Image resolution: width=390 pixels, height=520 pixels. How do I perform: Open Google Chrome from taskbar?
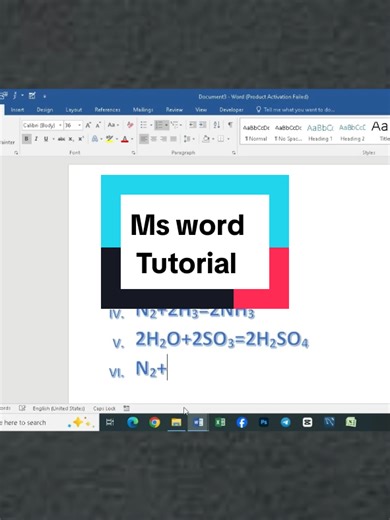pyautogui.click(x=154, y=423)
